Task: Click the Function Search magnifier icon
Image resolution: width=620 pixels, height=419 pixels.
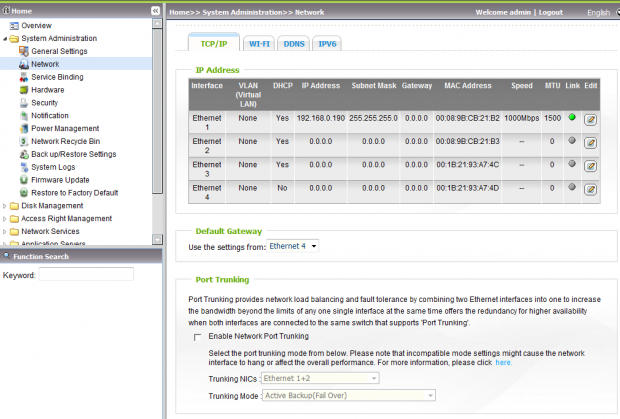Action: (x=6, y=256)
